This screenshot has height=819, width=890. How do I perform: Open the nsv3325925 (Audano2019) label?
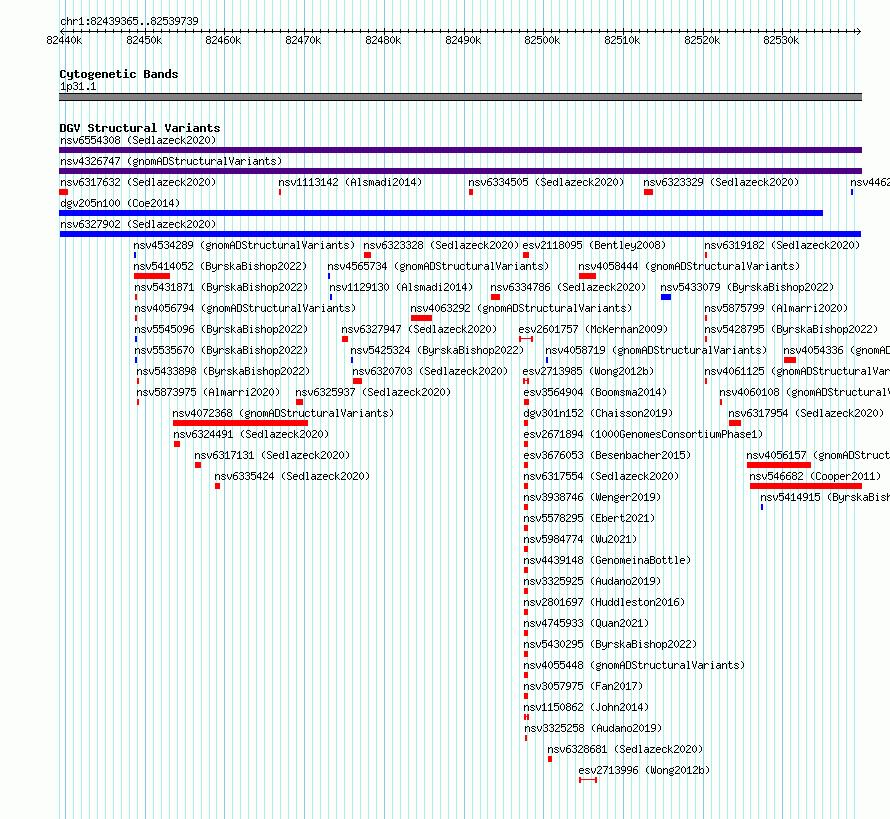pos(592,581)
